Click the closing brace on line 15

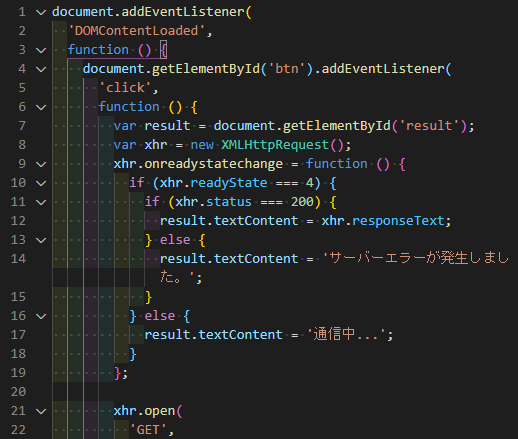pos(148,297)
